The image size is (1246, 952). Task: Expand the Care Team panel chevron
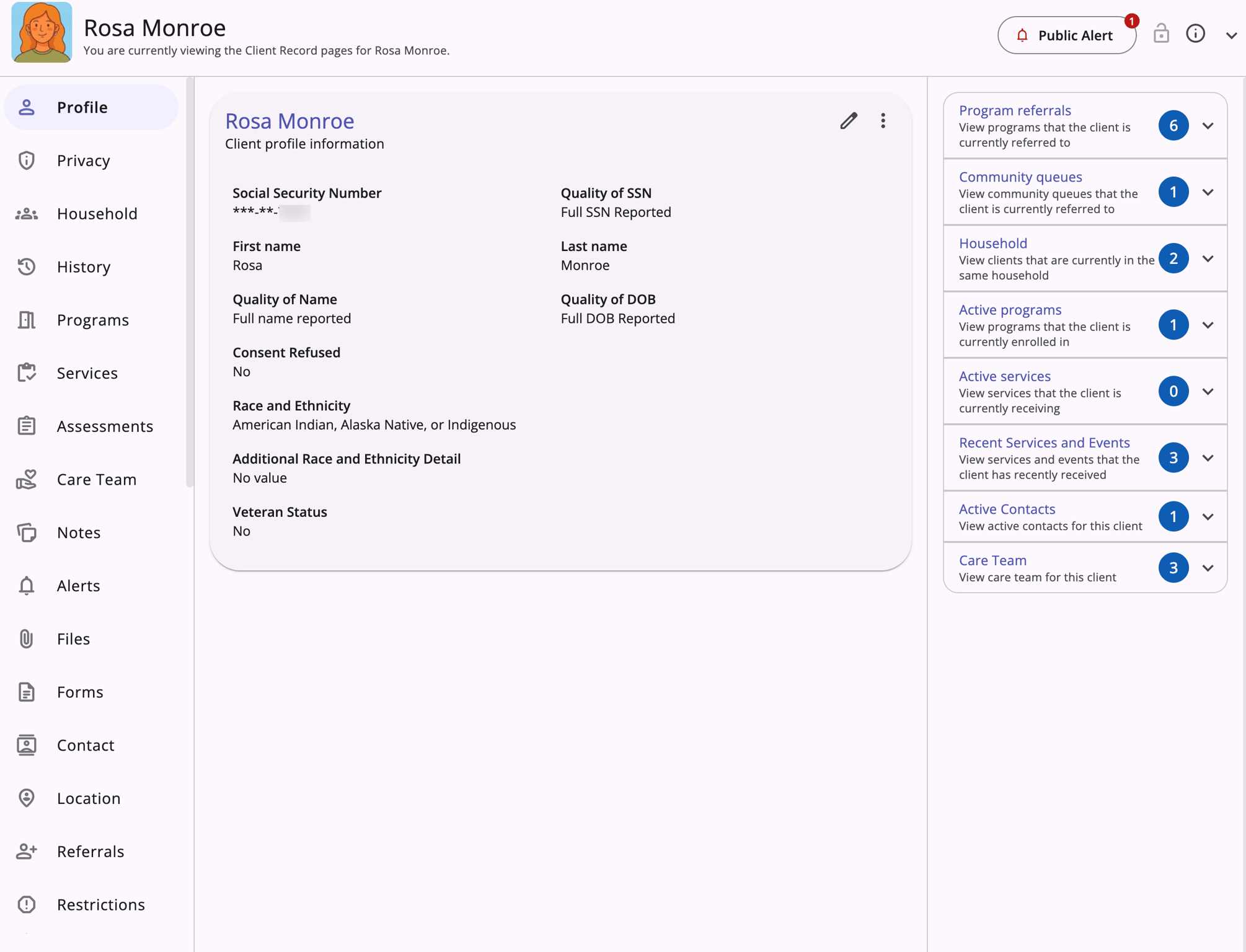click(x=1208, y=568)
